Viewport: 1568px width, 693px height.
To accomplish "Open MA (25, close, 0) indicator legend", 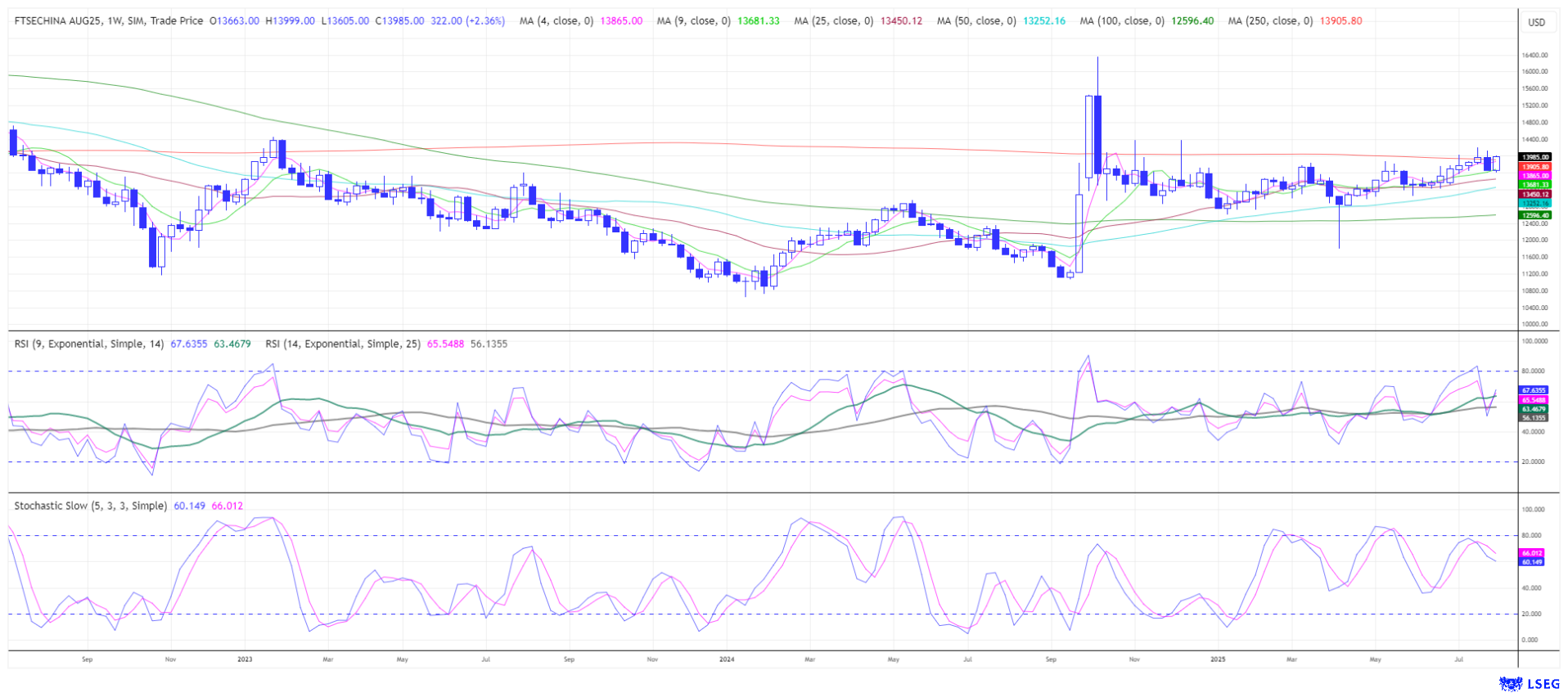I will [x=833, y=21].
